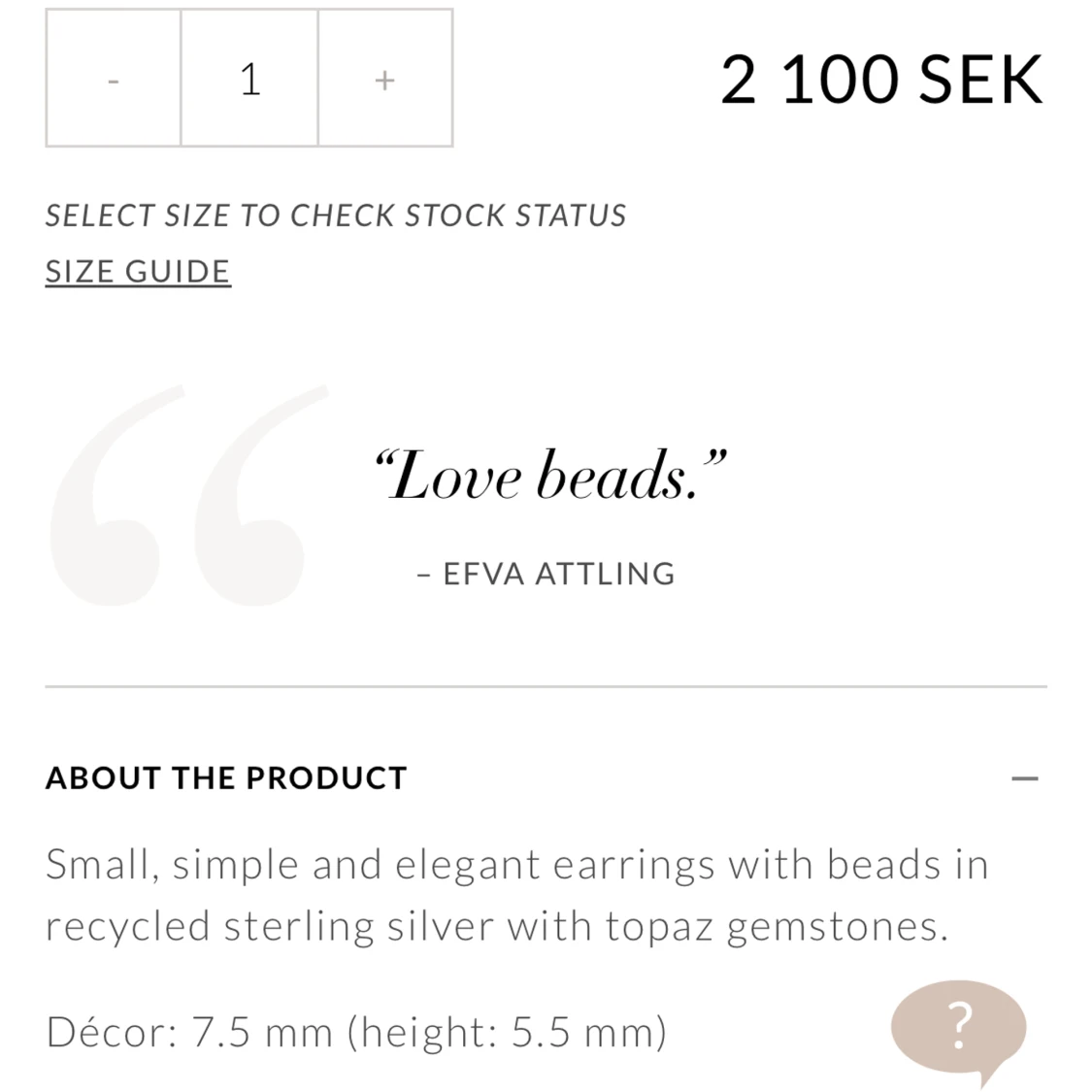Viewport: 1092px width, 1092px height.
Task: Select the "Love beads." quote text
Action: tap(550, 475)
